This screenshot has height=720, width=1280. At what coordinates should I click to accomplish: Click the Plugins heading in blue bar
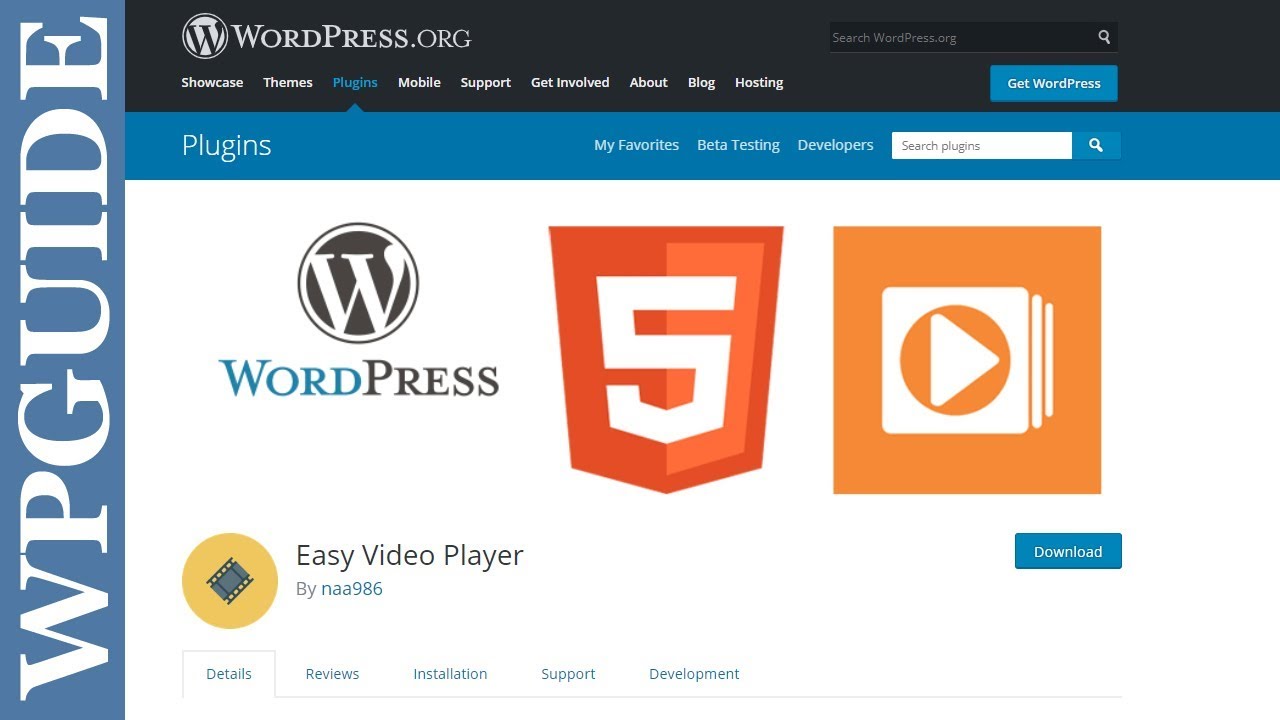(x=226, y=145)
